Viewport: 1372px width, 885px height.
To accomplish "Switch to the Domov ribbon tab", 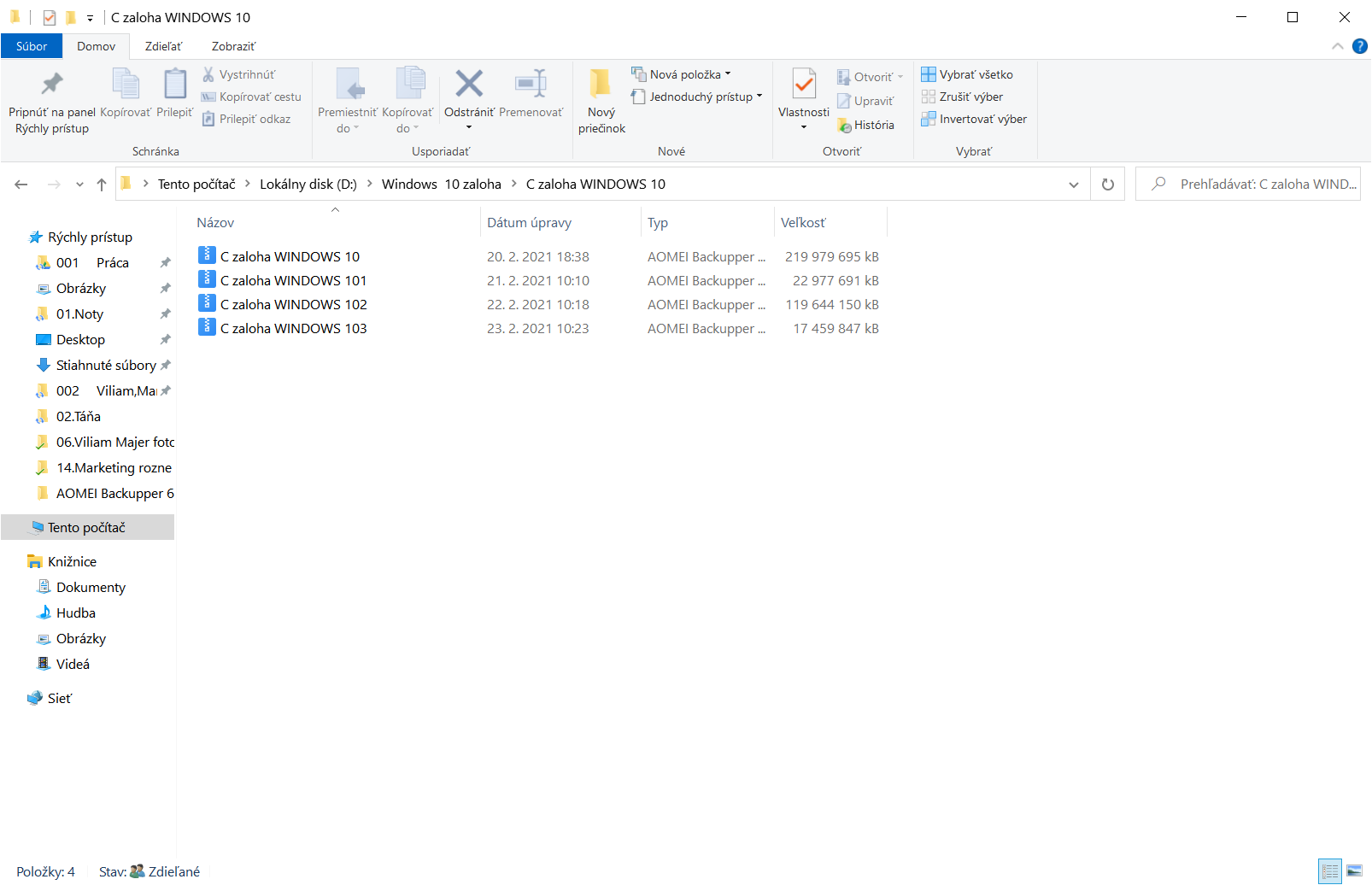I will 96,46.
